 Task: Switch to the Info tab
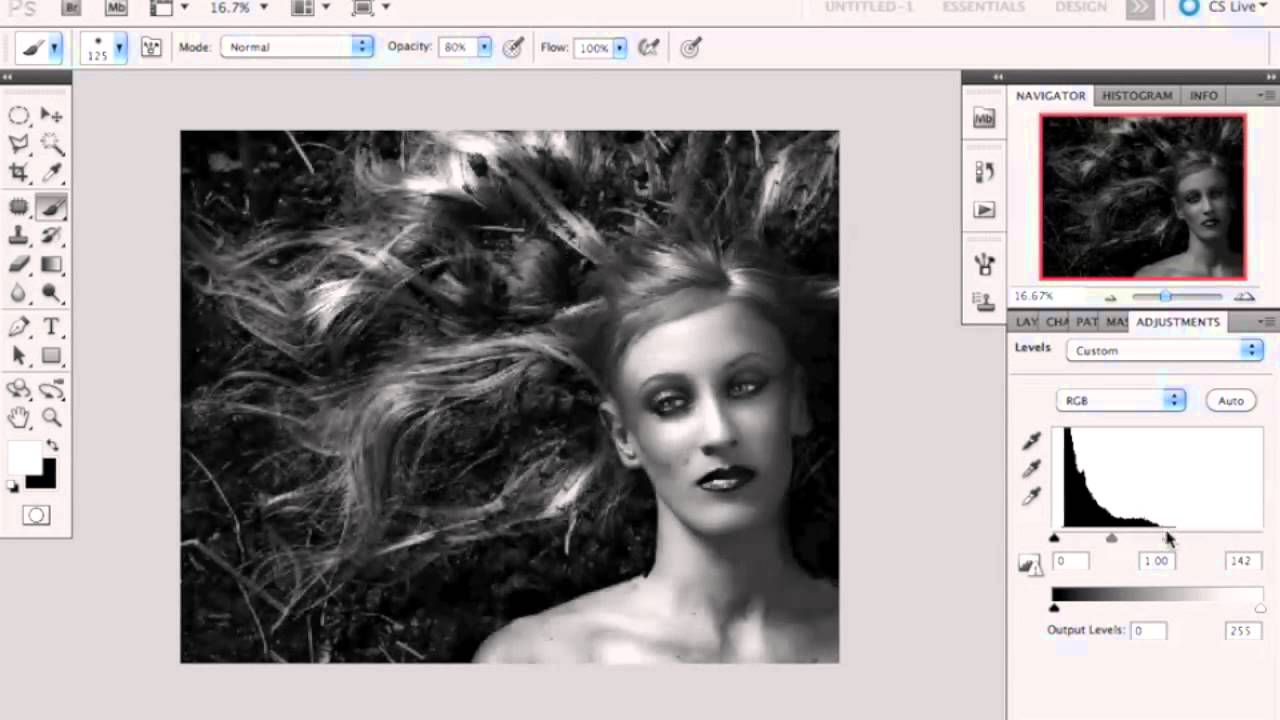click(1203, 95)
